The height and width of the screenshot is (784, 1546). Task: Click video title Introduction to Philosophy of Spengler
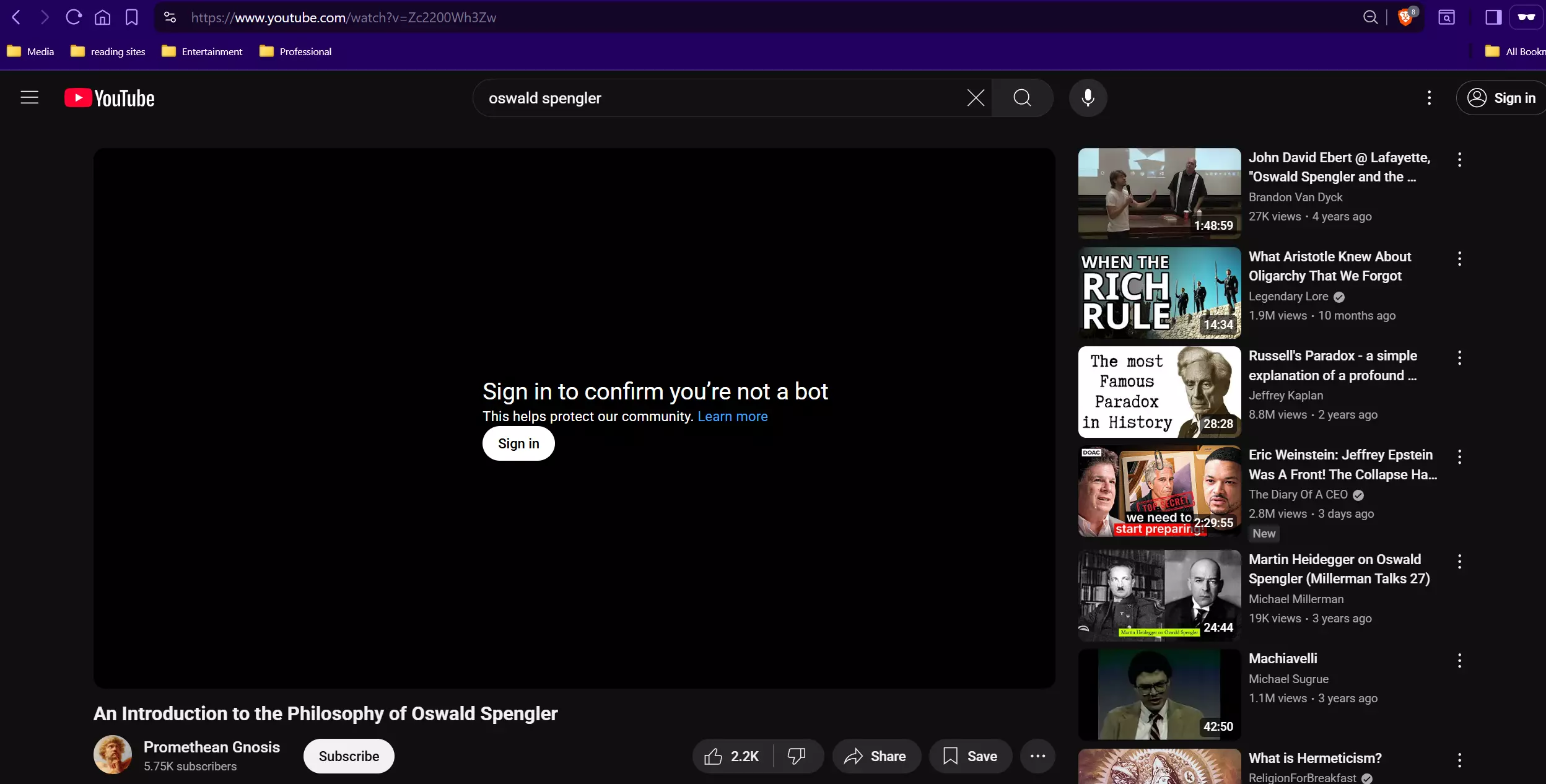click(325, 713)
